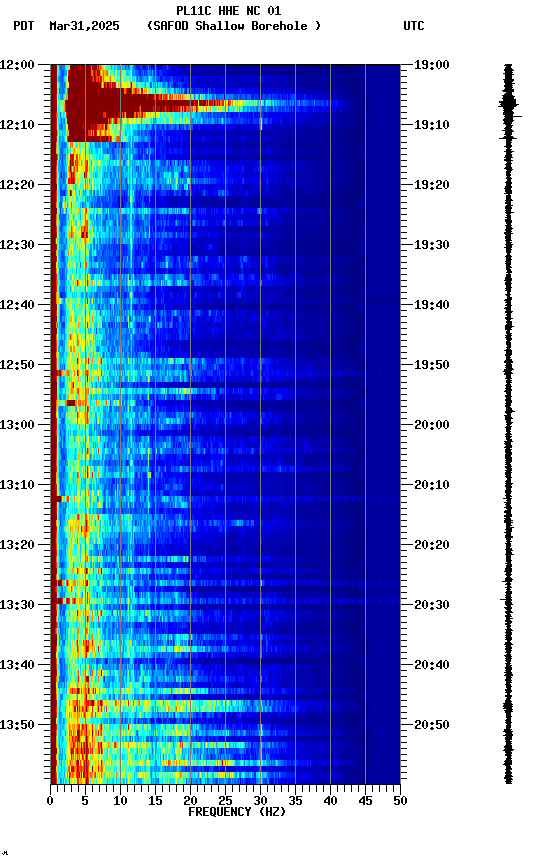
Task: Click the date Mar31,2025
Action: [84, 26]
